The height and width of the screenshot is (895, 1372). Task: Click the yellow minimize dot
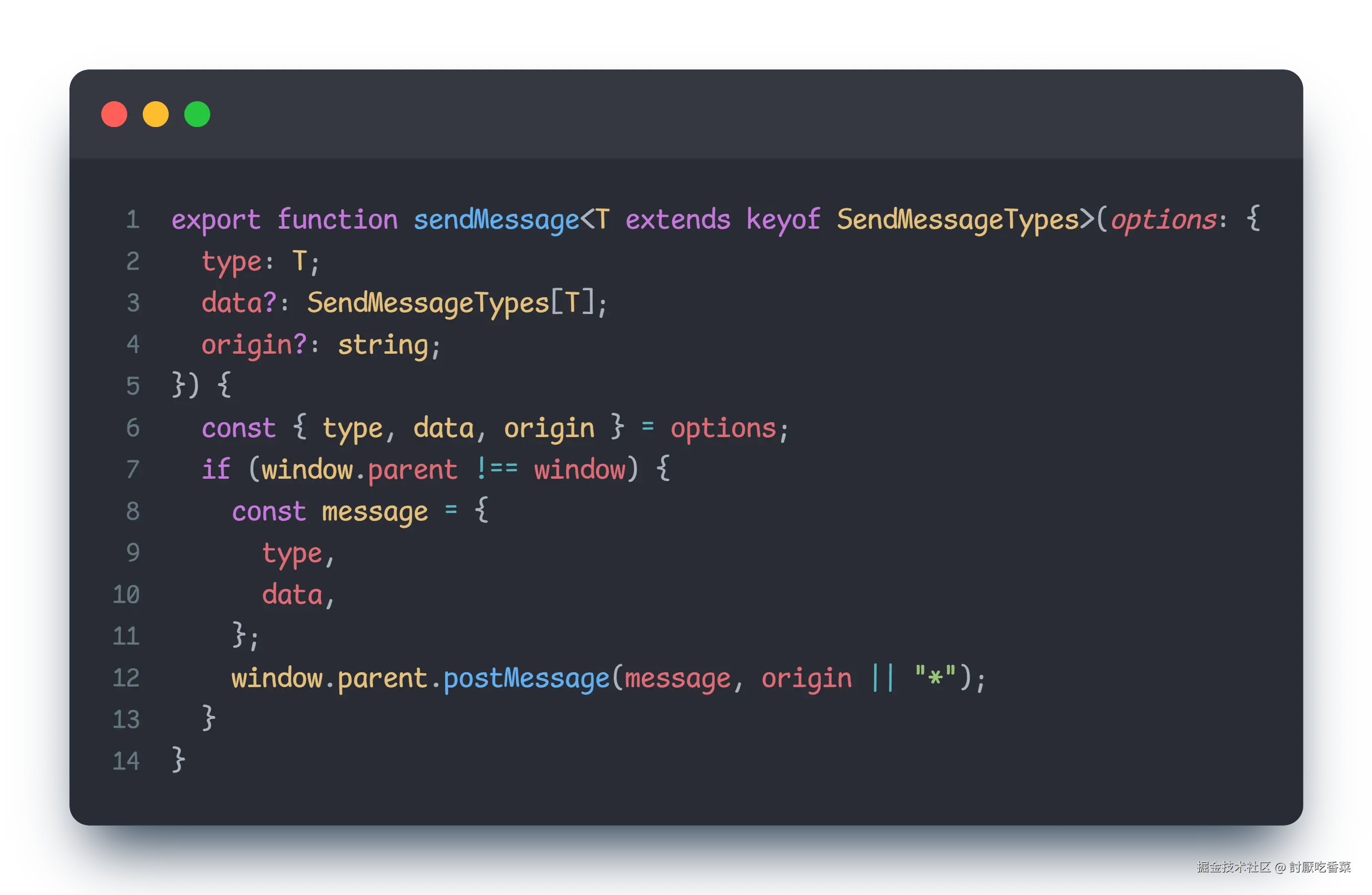pyautogui.click(x=156, y=114)
